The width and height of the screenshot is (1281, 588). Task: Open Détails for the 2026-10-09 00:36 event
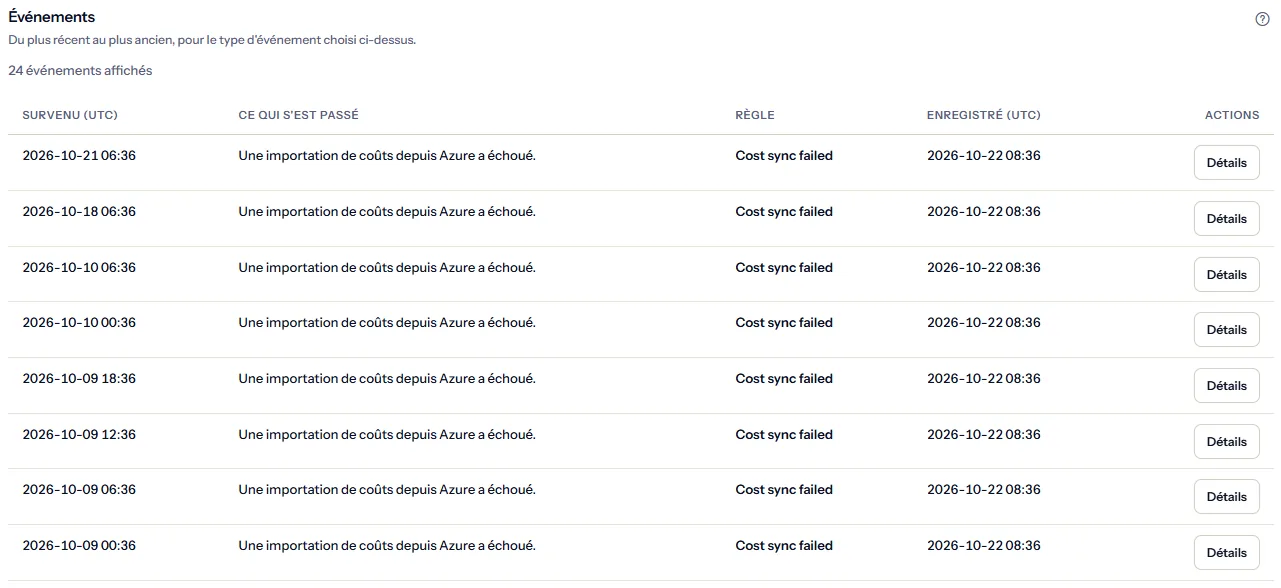point(1226,553)
